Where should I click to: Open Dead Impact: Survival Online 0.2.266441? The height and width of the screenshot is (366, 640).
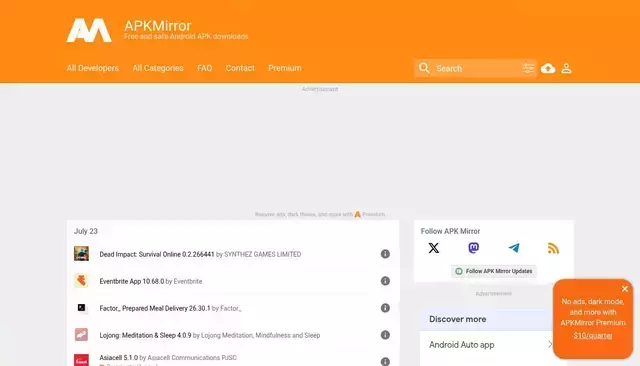(157, 254)
